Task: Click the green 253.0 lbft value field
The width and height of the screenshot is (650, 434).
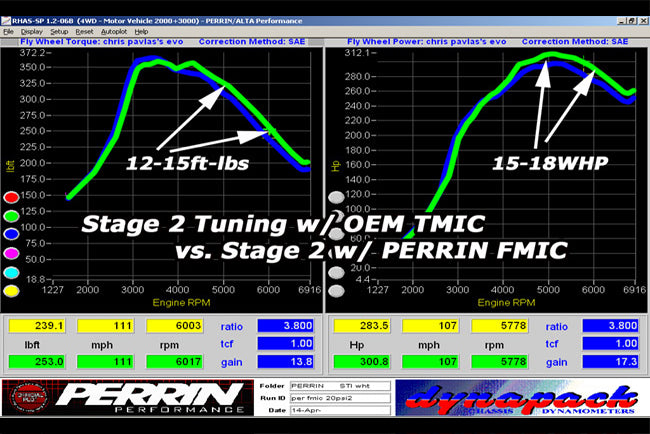Action: pyautogui.click(x=37, y=362)
